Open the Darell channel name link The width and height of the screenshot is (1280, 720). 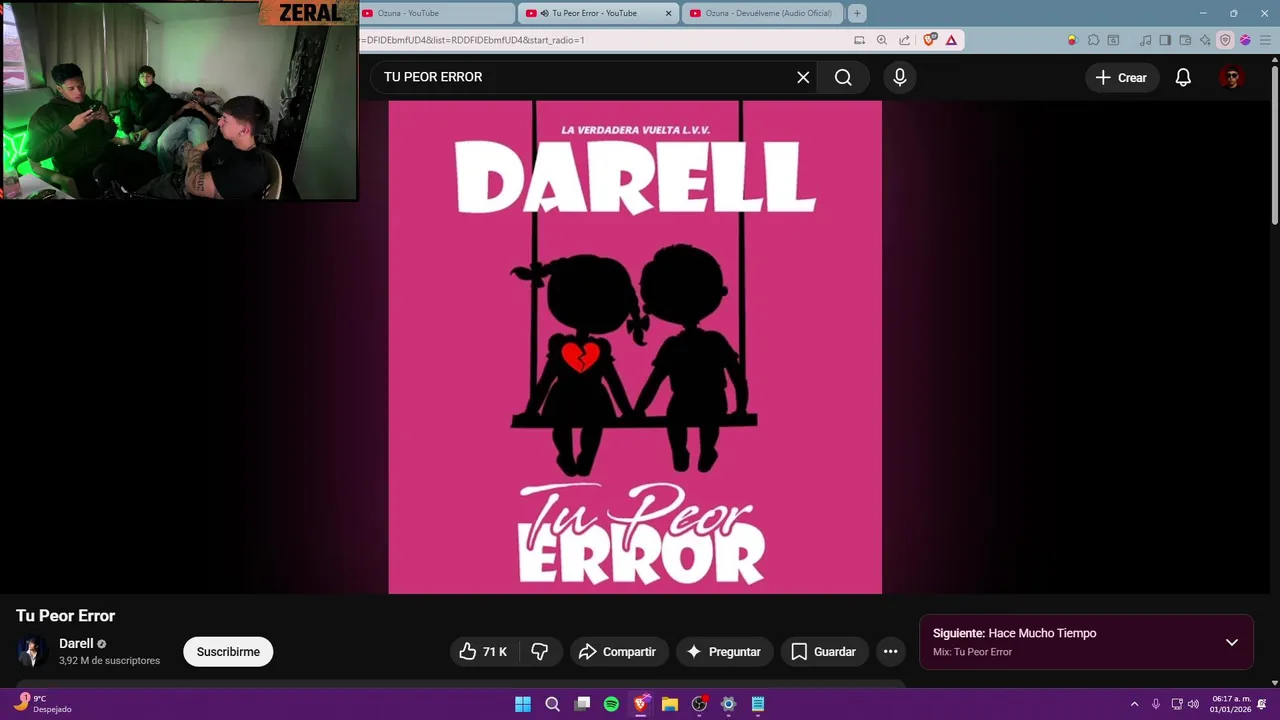(x=76, y=643)
